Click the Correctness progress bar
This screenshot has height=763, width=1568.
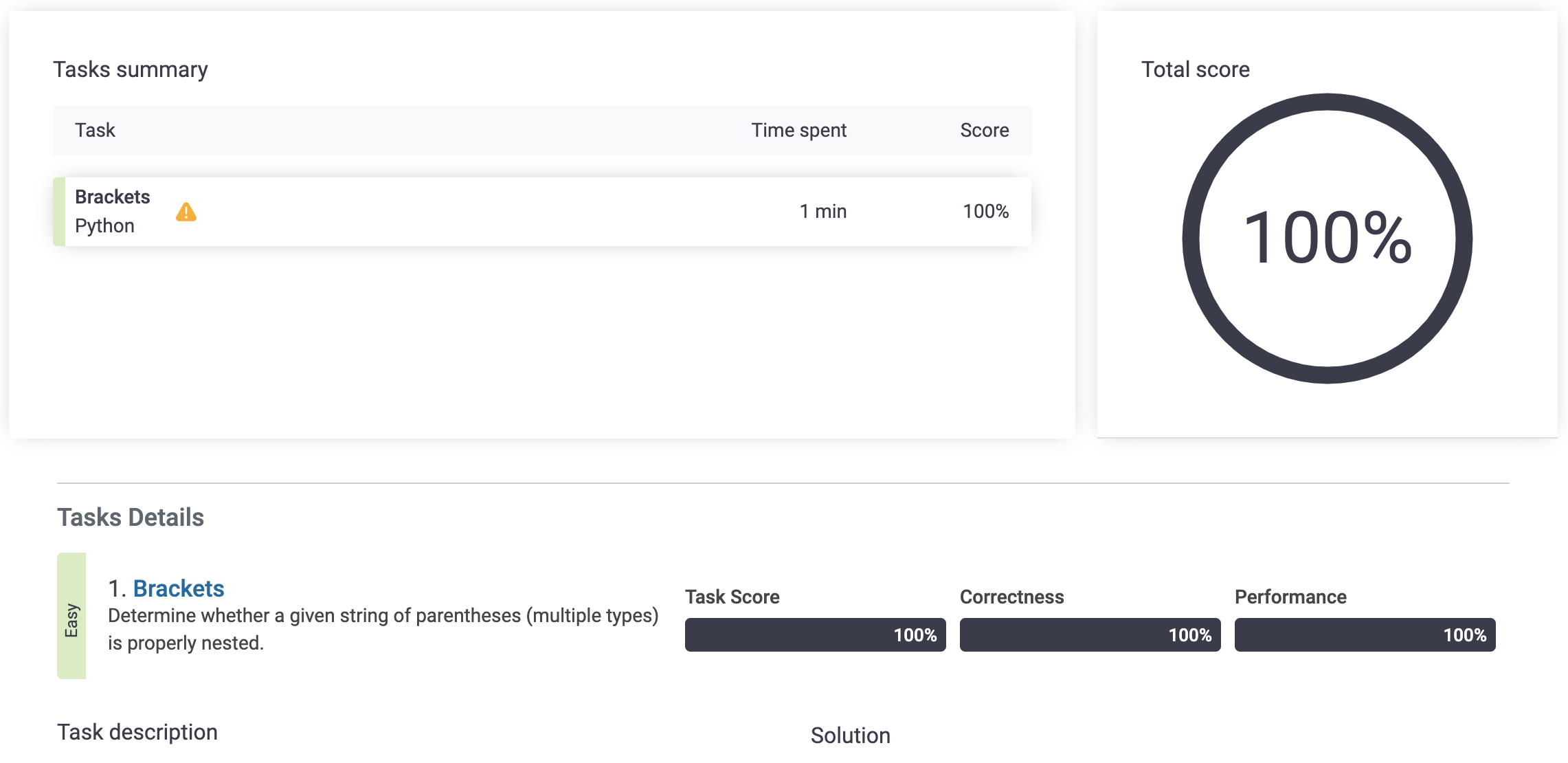coord(1090,634)
